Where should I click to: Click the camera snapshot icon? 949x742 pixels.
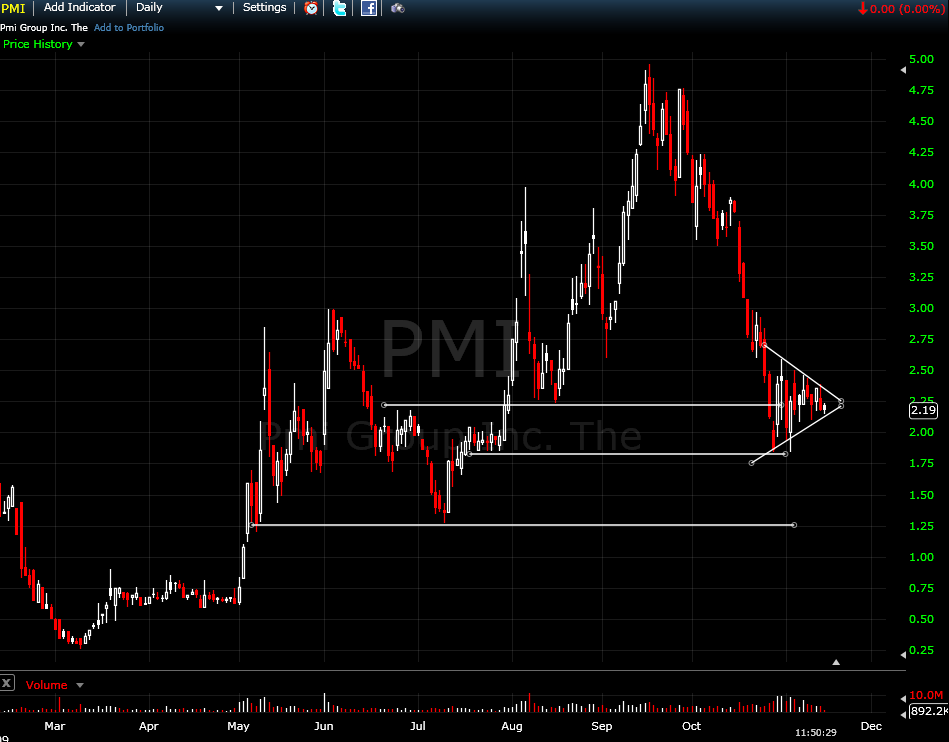398,8
